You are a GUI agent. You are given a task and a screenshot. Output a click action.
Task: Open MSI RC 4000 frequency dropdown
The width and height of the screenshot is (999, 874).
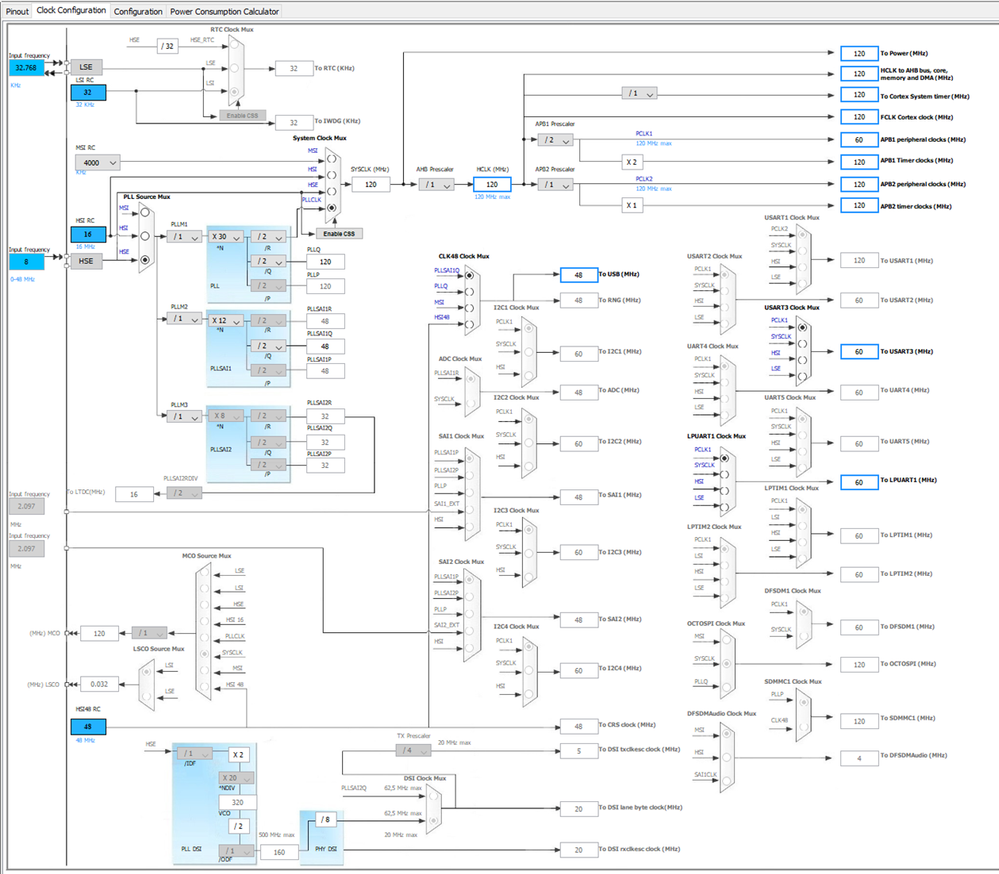point(97,162)
